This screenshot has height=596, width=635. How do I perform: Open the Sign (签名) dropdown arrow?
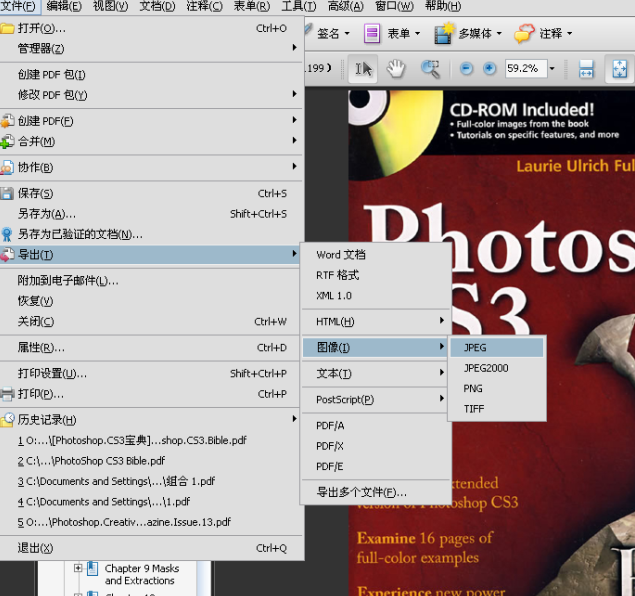(x=347, y=34)
